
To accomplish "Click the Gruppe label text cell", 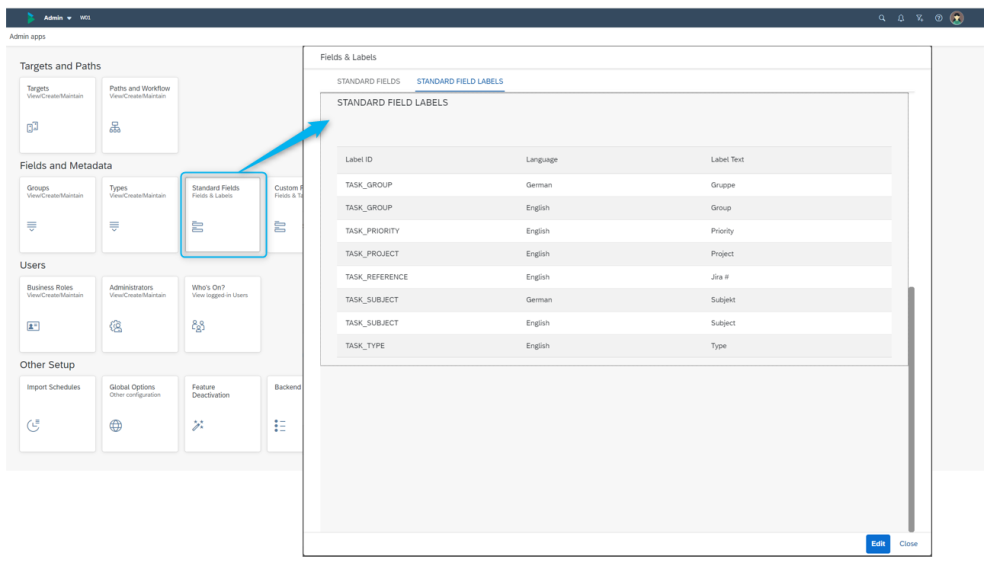I will coord(723,185).
